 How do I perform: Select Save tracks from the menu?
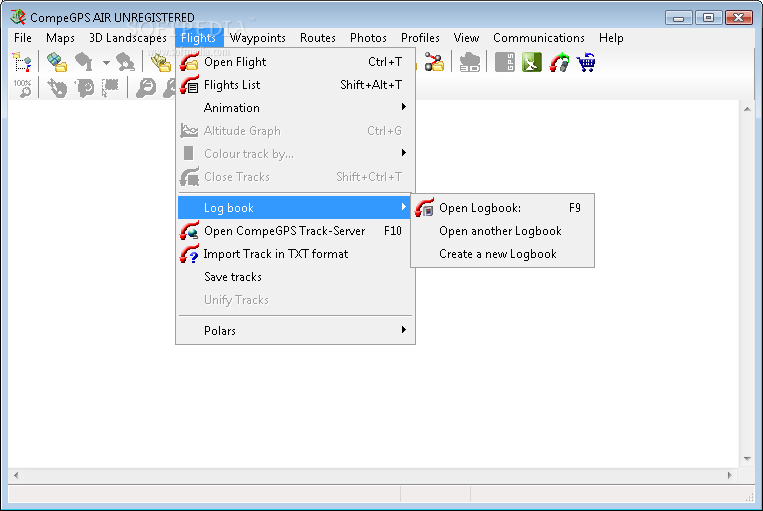295,276
